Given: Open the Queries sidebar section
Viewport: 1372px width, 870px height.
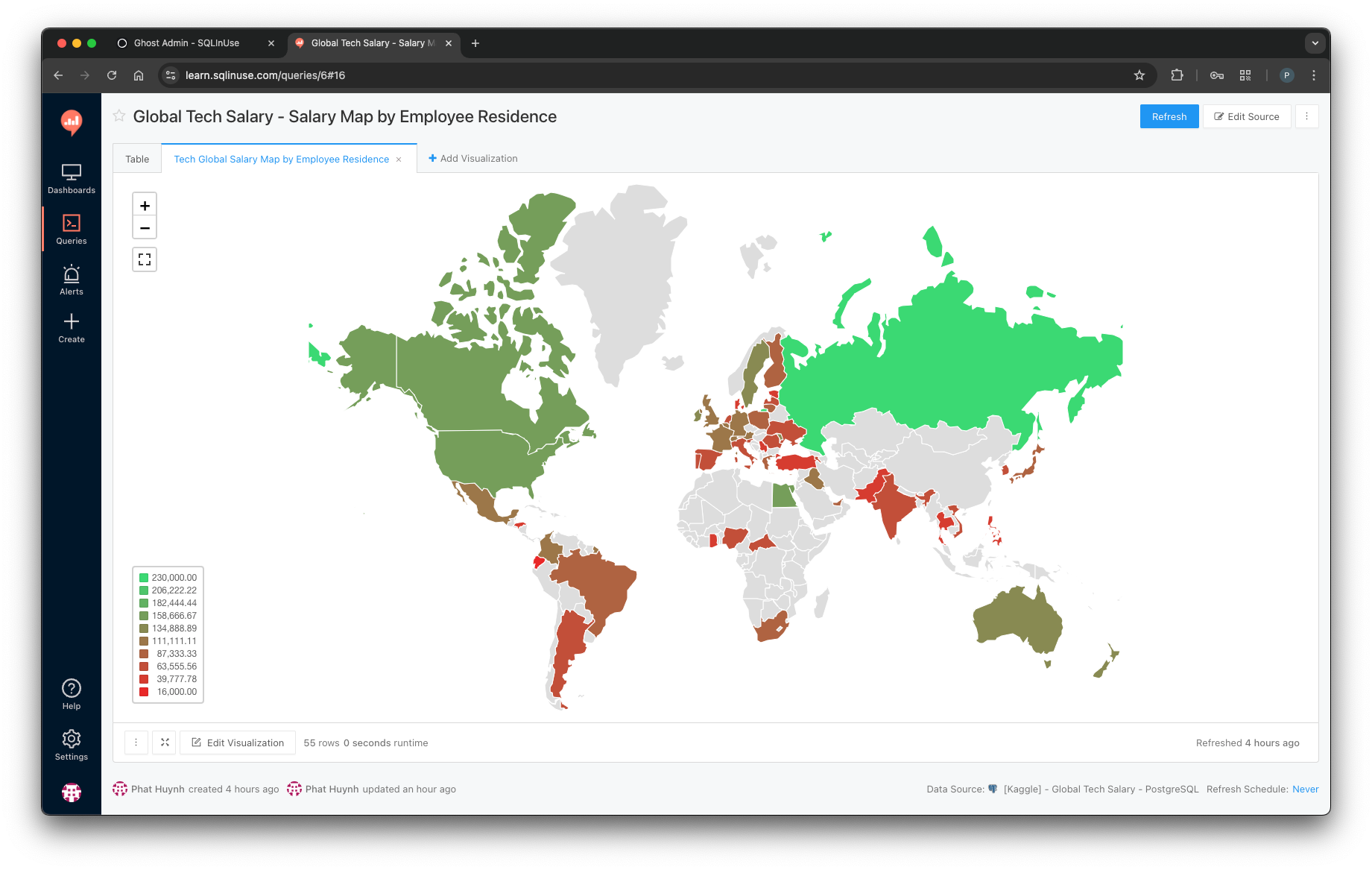Looking at the screenshot, I should point(72,230).
